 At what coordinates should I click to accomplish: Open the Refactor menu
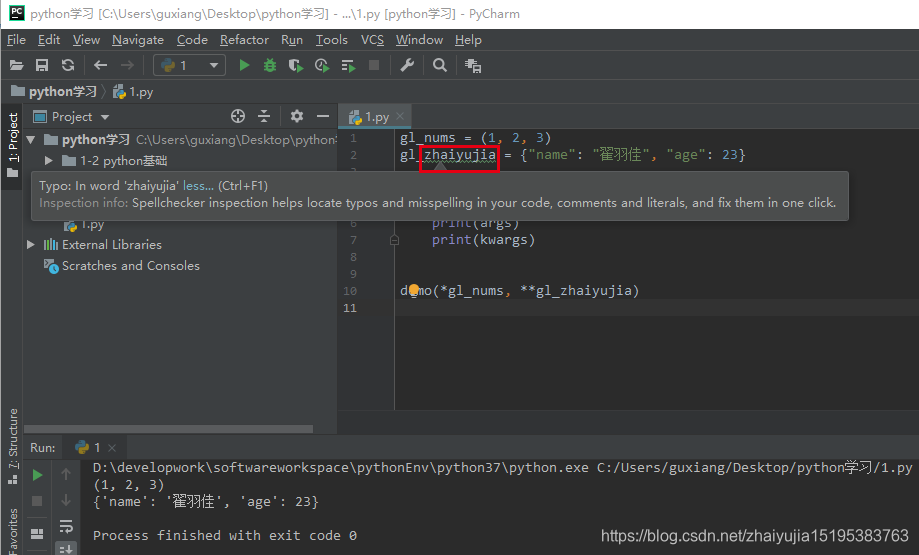tap(244, 40)
